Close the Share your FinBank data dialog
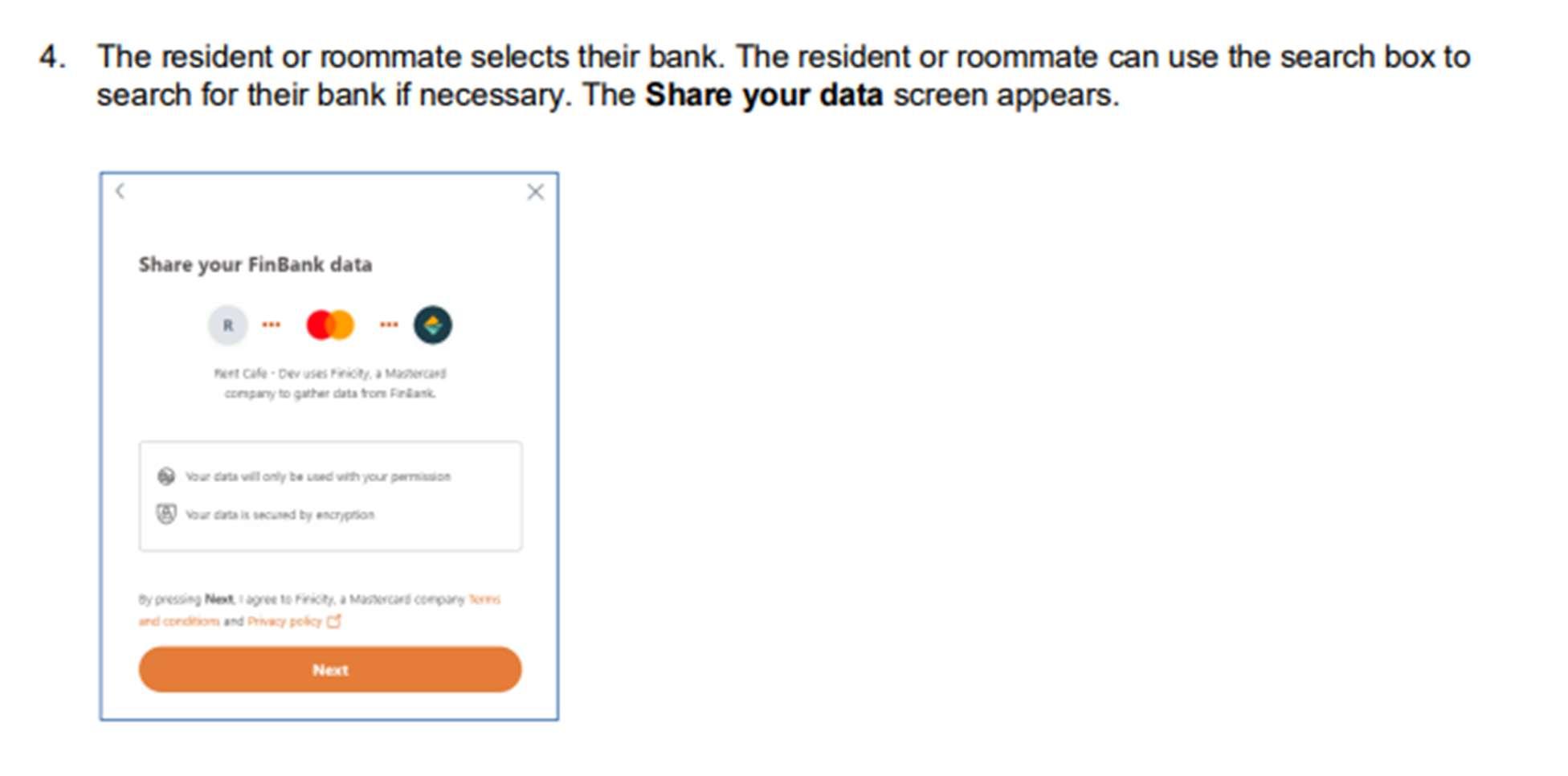Image resolution: width=1568 pixels, height=776 pixels. click(536, 192)
